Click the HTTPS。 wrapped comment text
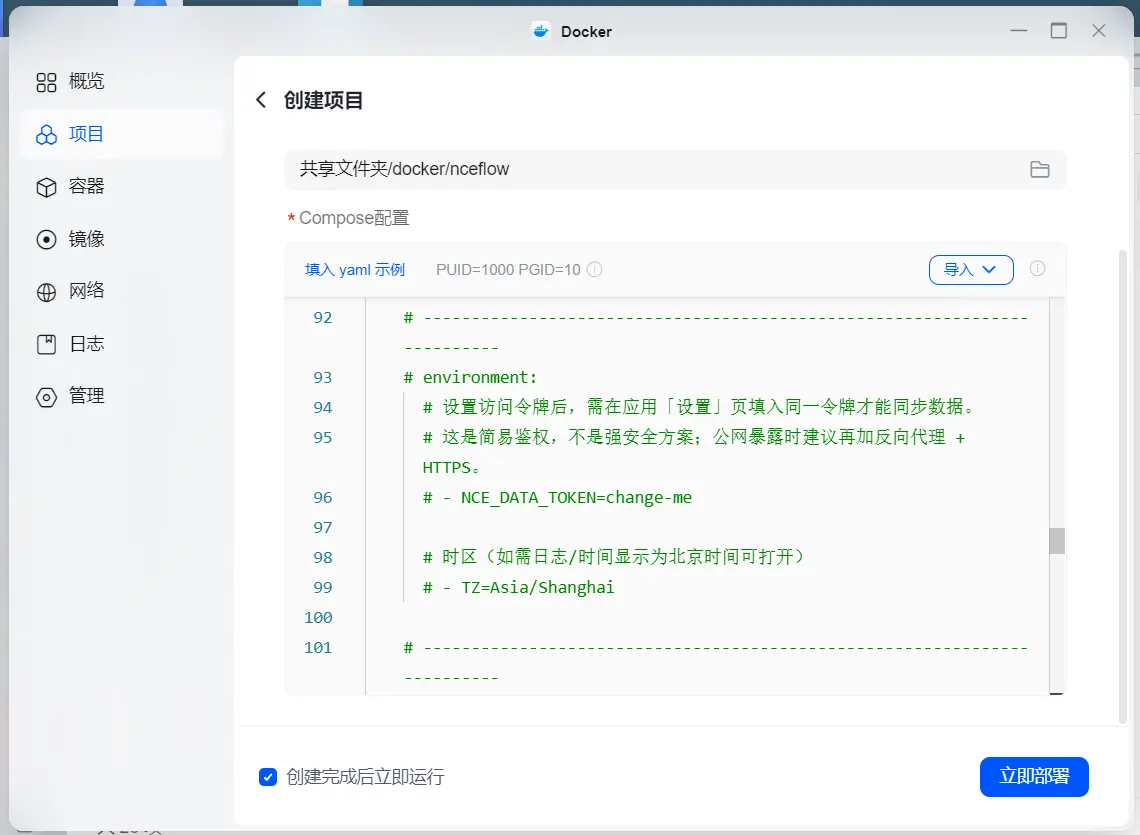The width and height of the screenshot is (1140, 835). [x=451, y=468]
